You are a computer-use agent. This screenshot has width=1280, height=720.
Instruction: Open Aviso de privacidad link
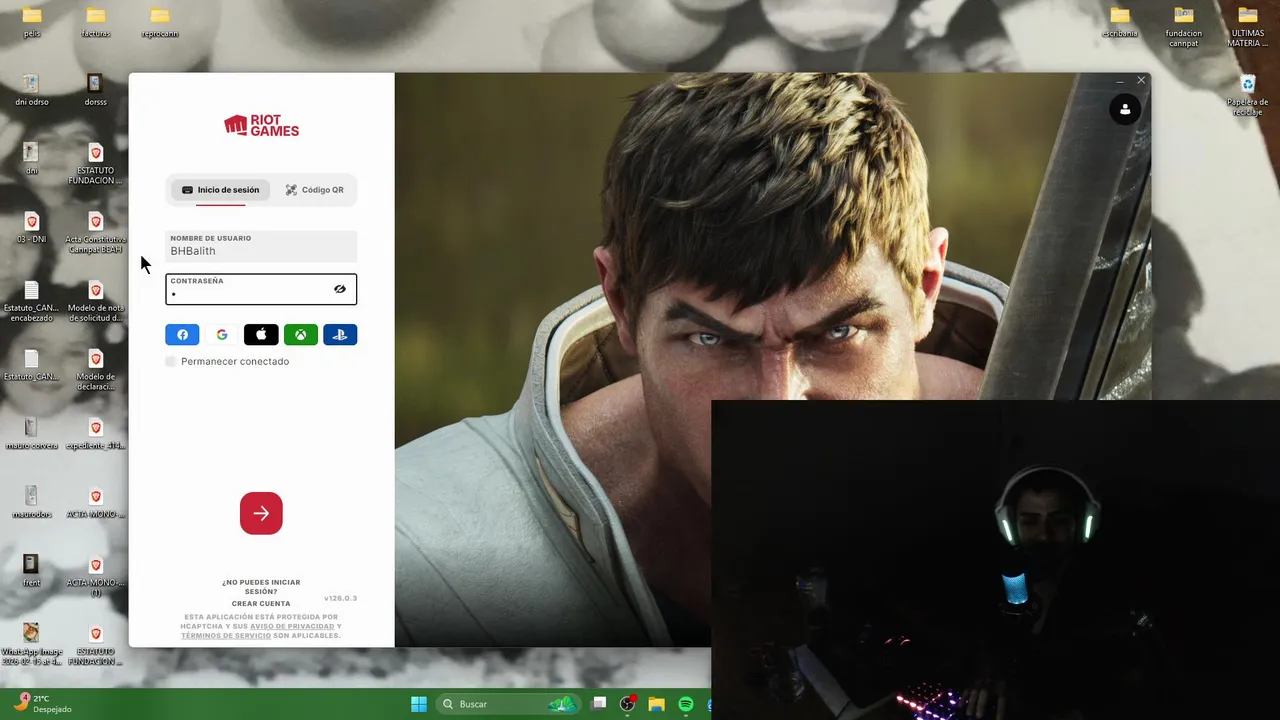click(292, 626)
